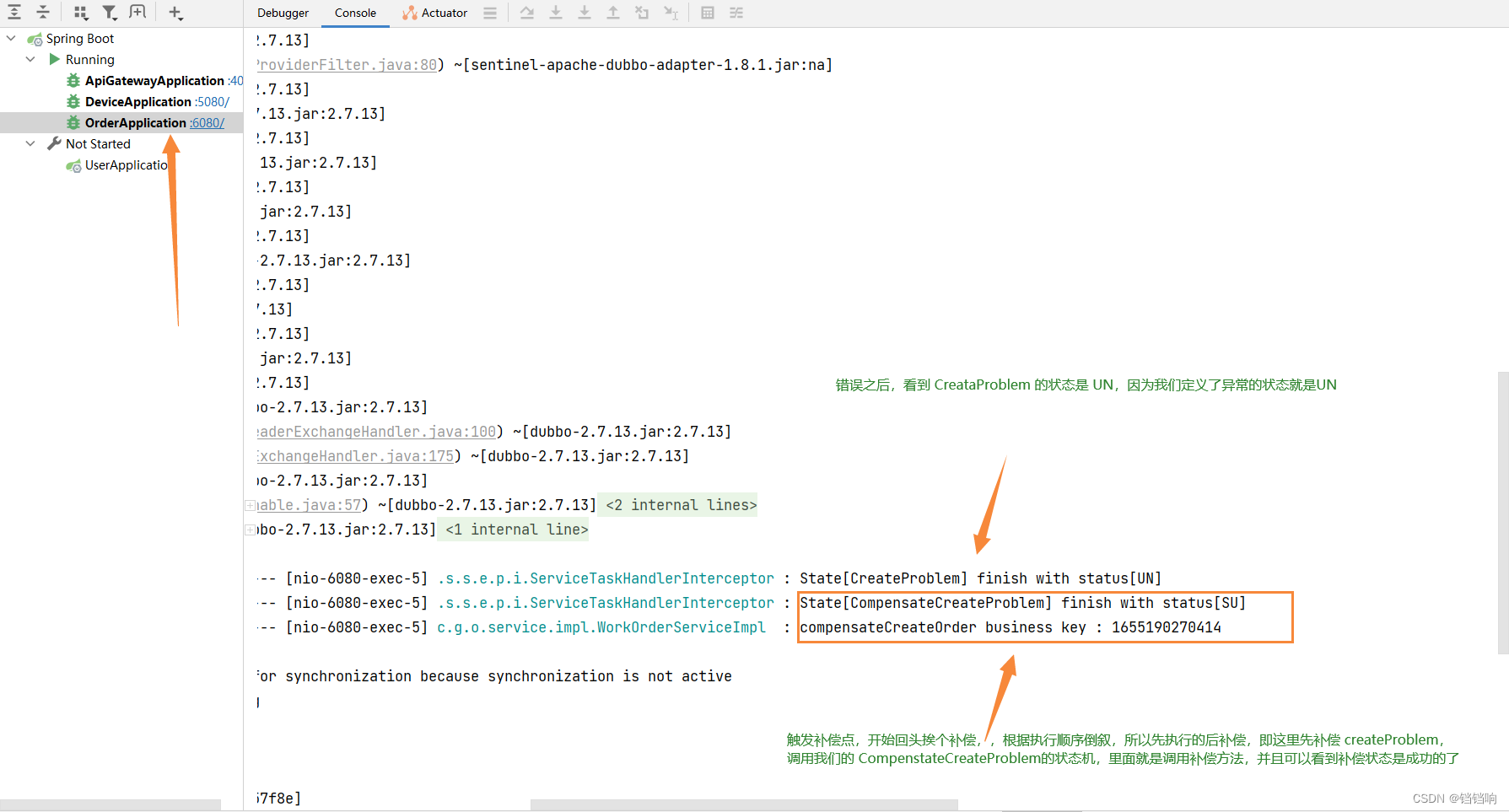
Task: Click the Drop Frame debugger icon
Action: pos(642,13)
